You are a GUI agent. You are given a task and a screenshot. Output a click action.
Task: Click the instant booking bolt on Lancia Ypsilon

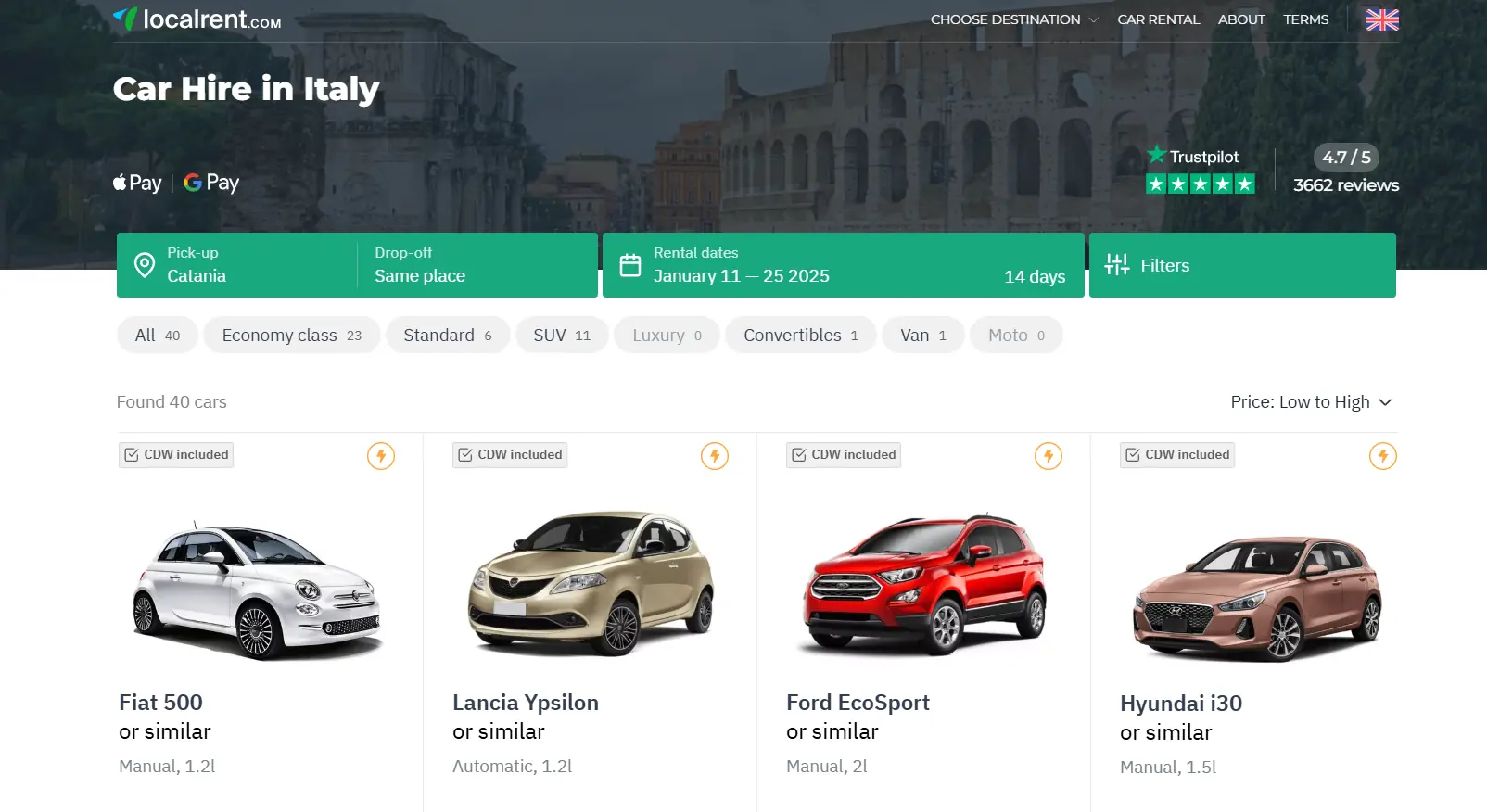tap(715, 455)
